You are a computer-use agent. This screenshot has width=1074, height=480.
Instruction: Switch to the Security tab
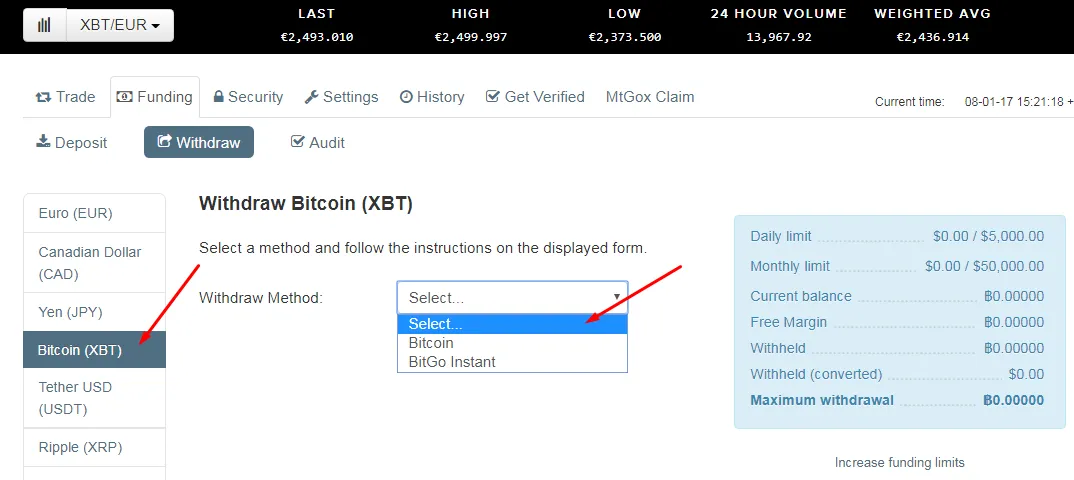click(248, 97)
